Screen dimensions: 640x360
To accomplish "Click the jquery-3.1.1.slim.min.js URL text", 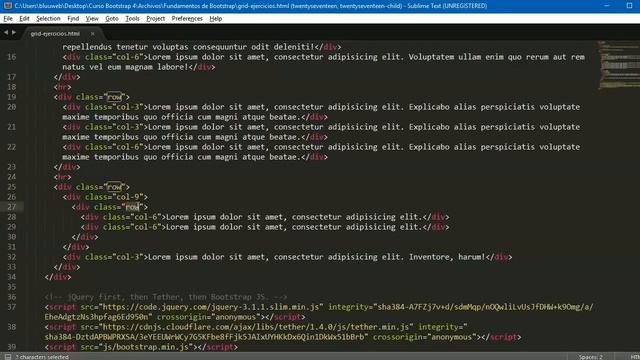I will (x=210, y=307).
